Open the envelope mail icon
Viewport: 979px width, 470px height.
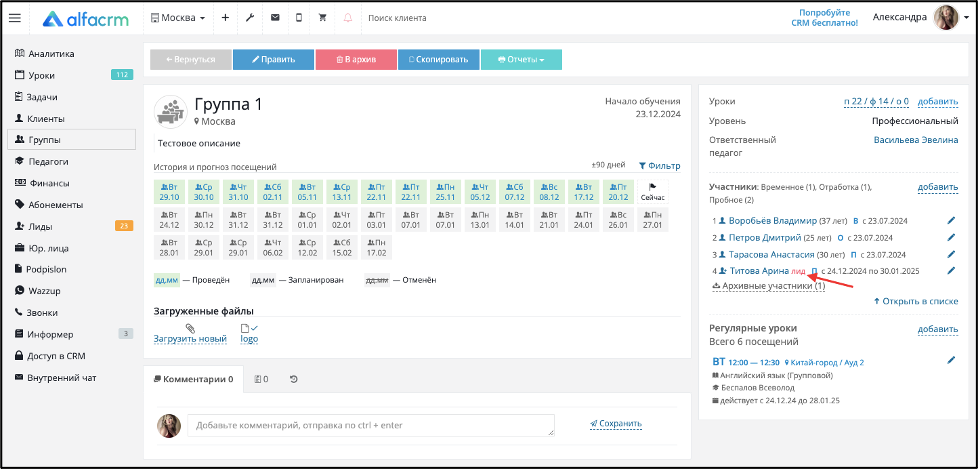point(275,18)
